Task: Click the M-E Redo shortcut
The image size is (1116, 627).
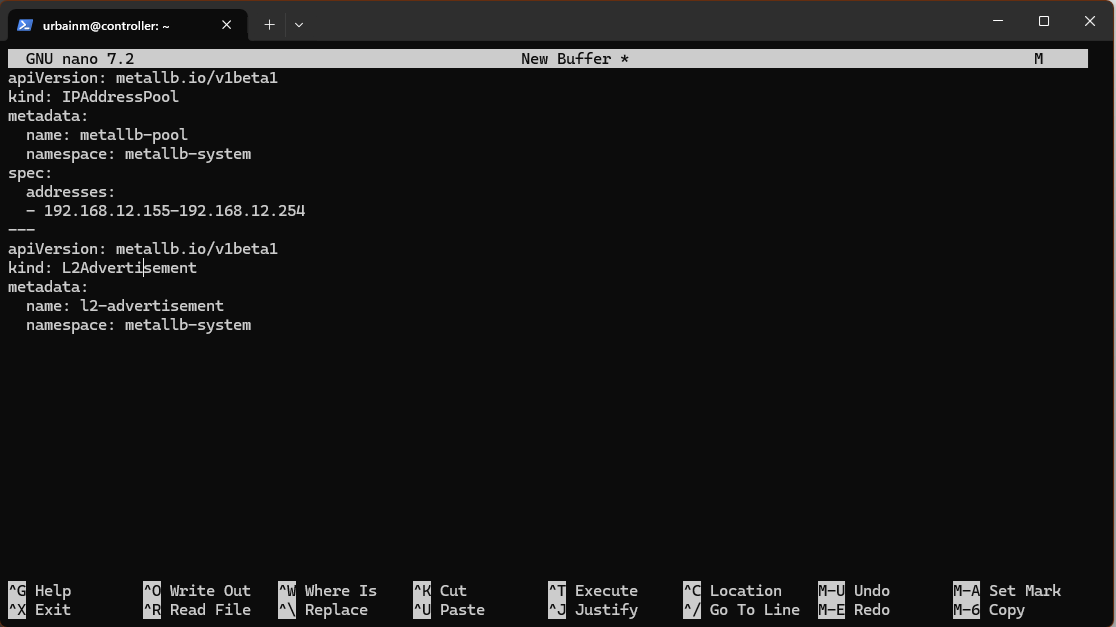Action: click(x=854, y=610)
